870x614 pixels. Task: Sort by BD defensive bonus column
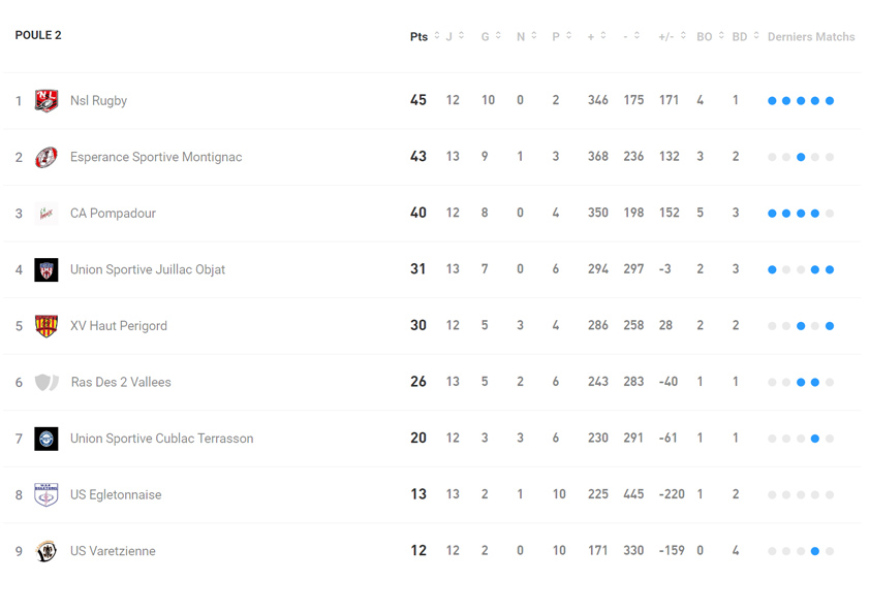click(741, 37)
